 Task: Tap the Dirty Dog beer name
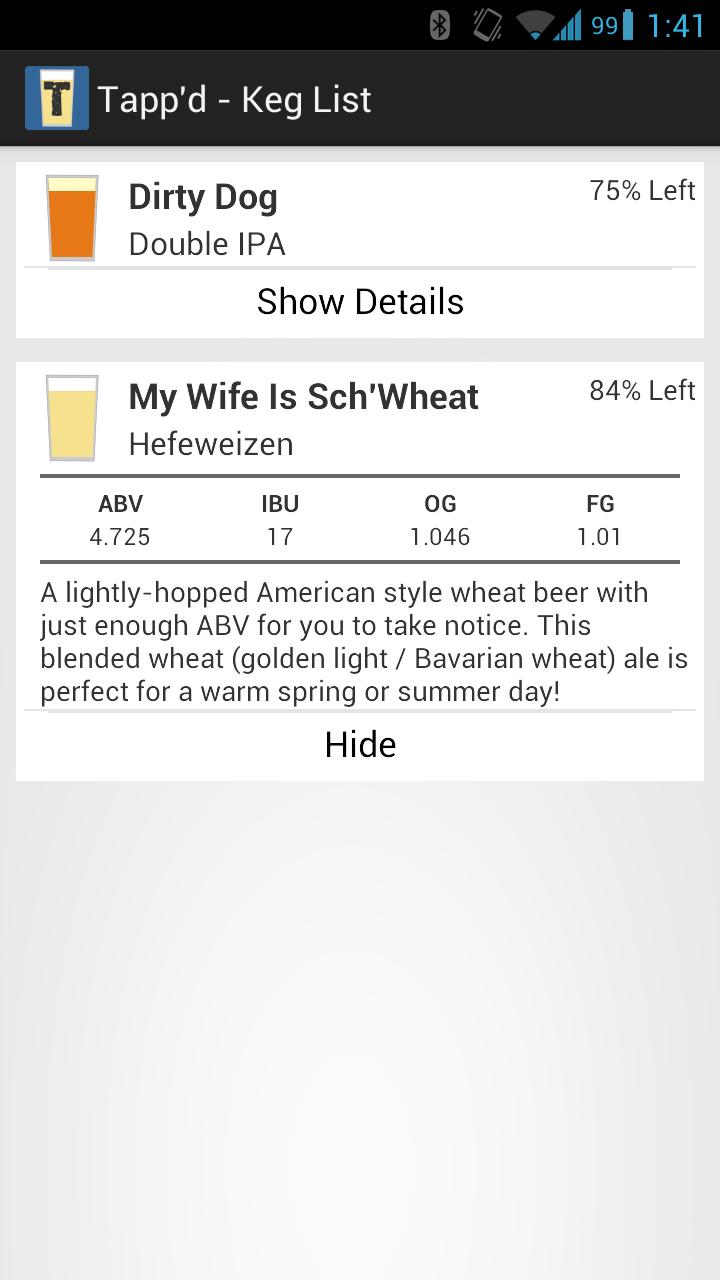coord(203,197)
